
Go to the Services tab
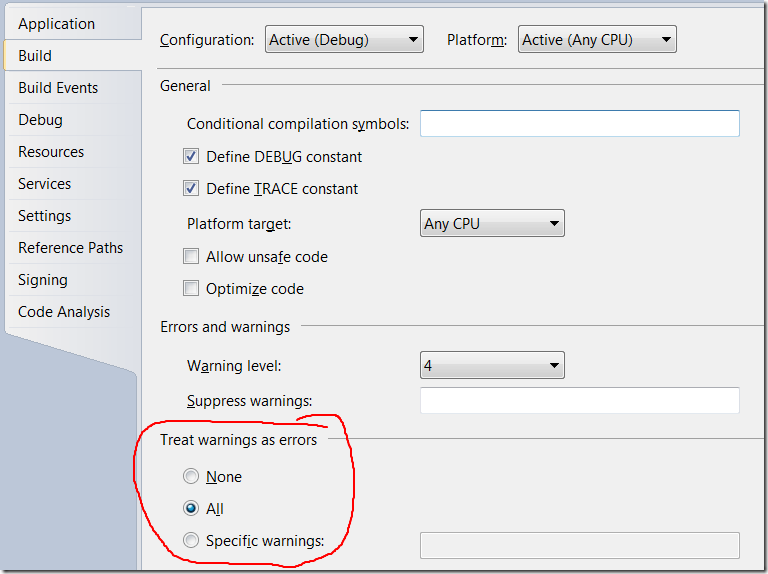[x=44, y=184]
